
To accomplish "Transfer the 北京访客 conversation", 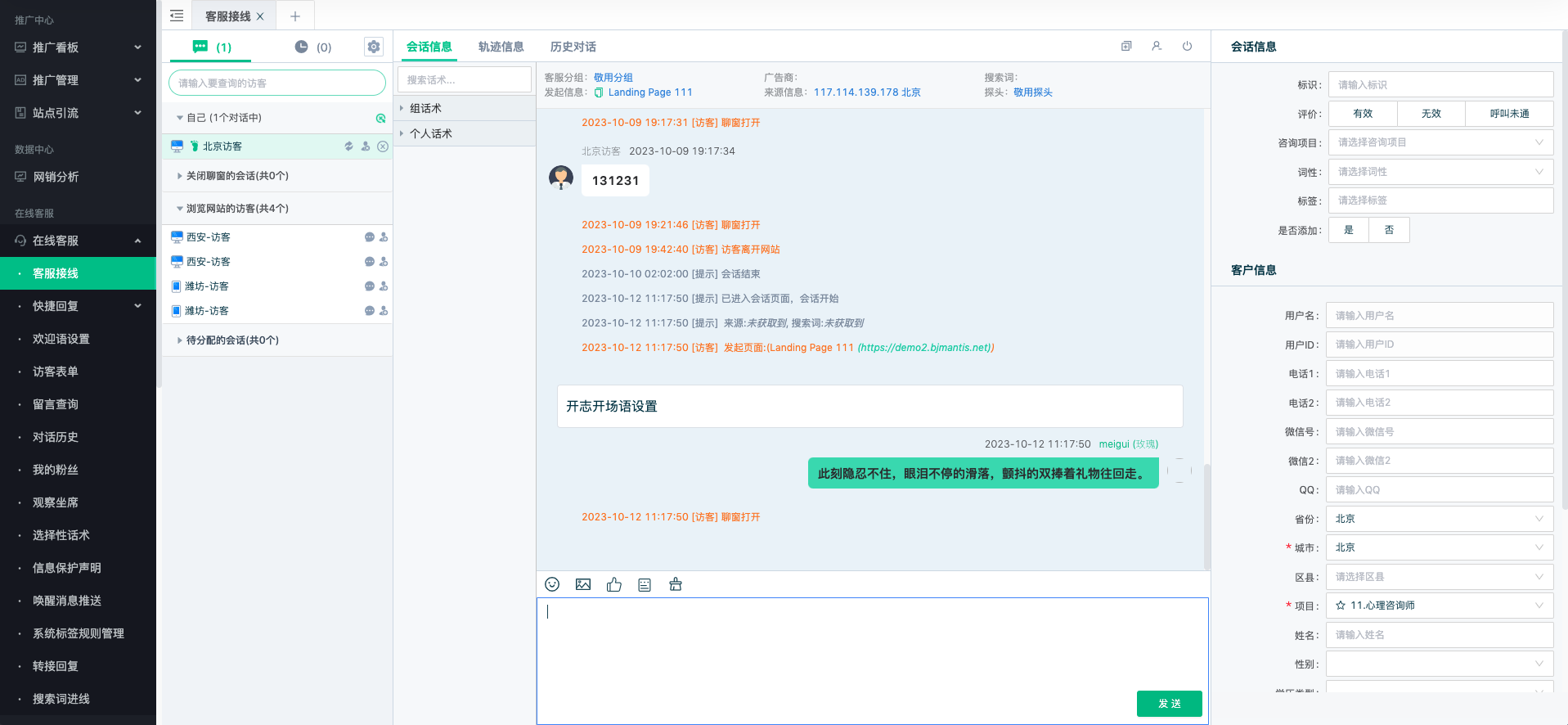I will [x=348, y=146].
